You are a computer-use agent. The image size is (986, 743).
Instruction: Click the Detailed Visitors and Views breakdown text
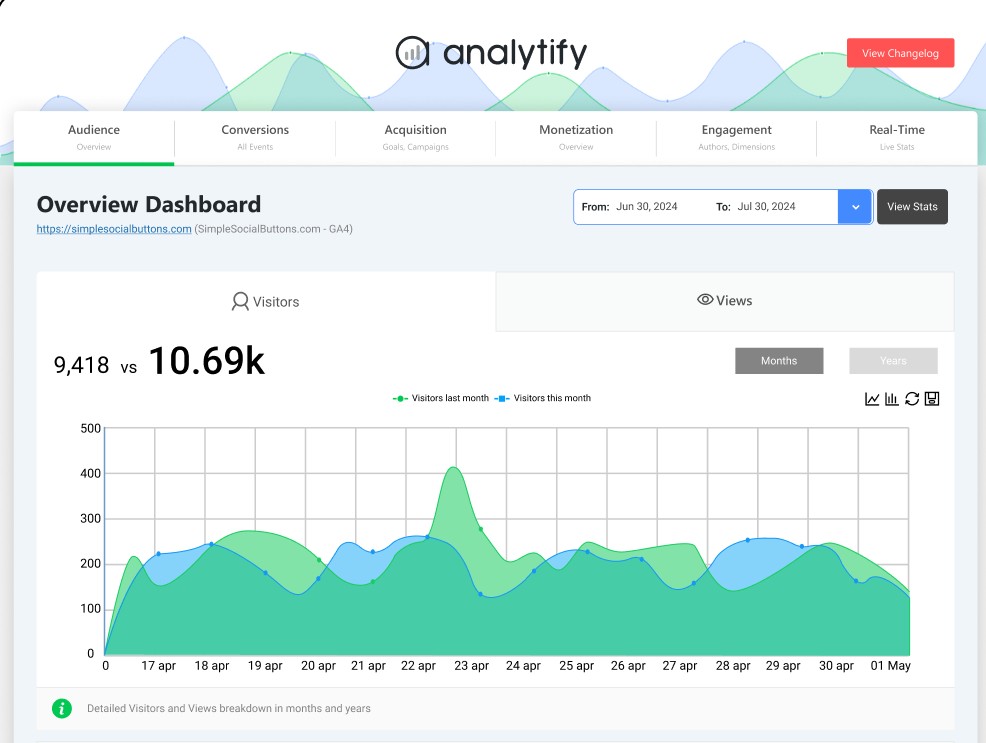(x=229, y=708)
